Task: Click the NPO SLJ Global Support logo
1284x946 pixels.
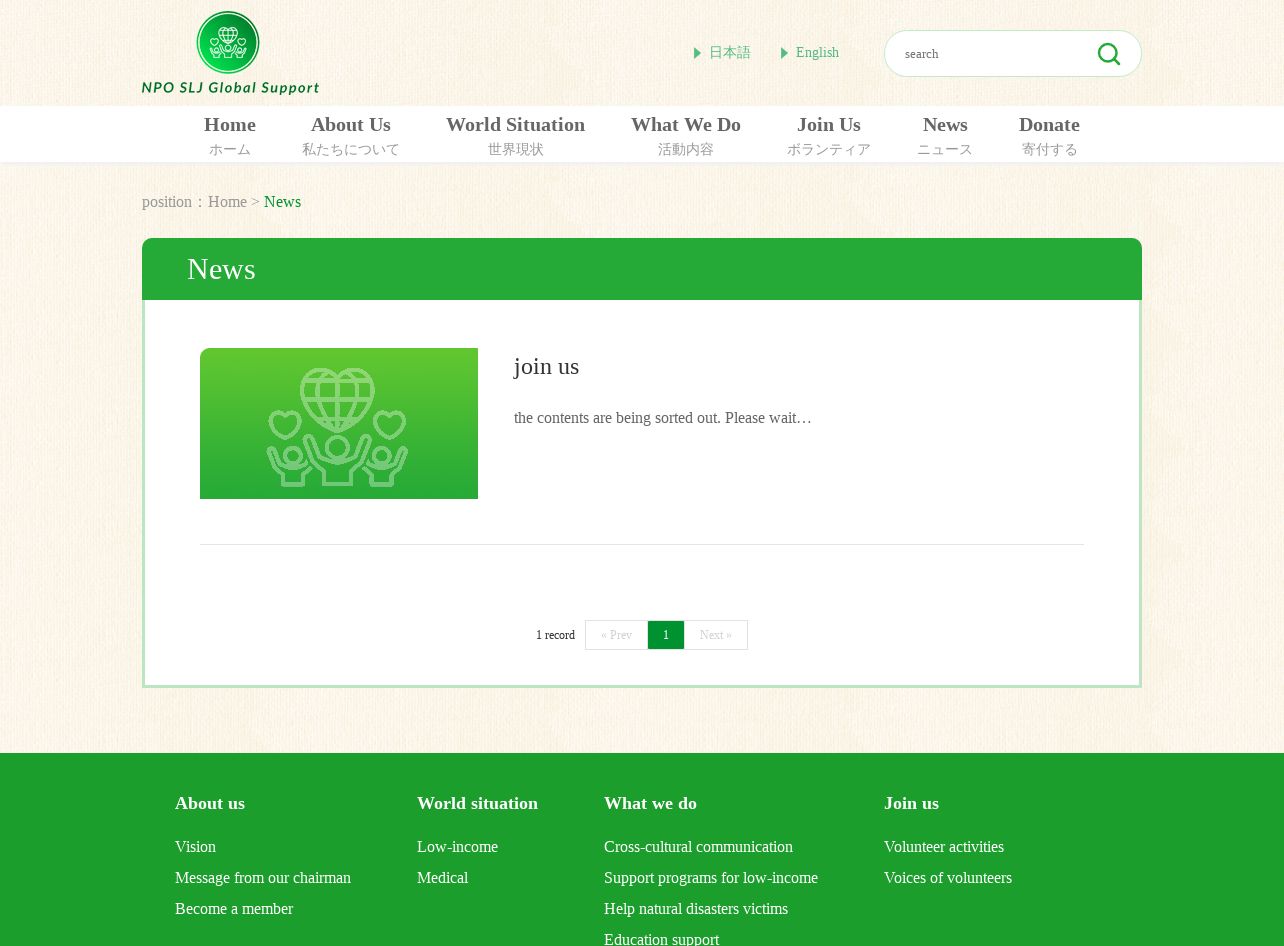Action: [230, 53]
